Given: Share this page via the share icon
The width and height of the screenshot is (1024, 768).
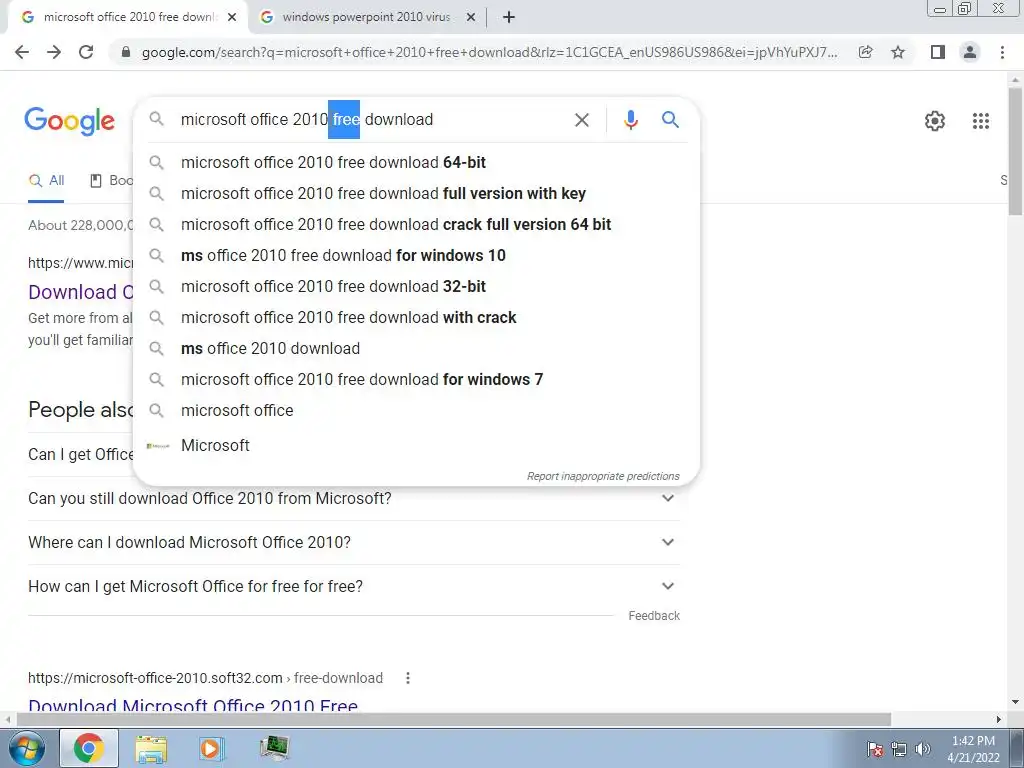Looking at the screenshot, I should [865, 52].
